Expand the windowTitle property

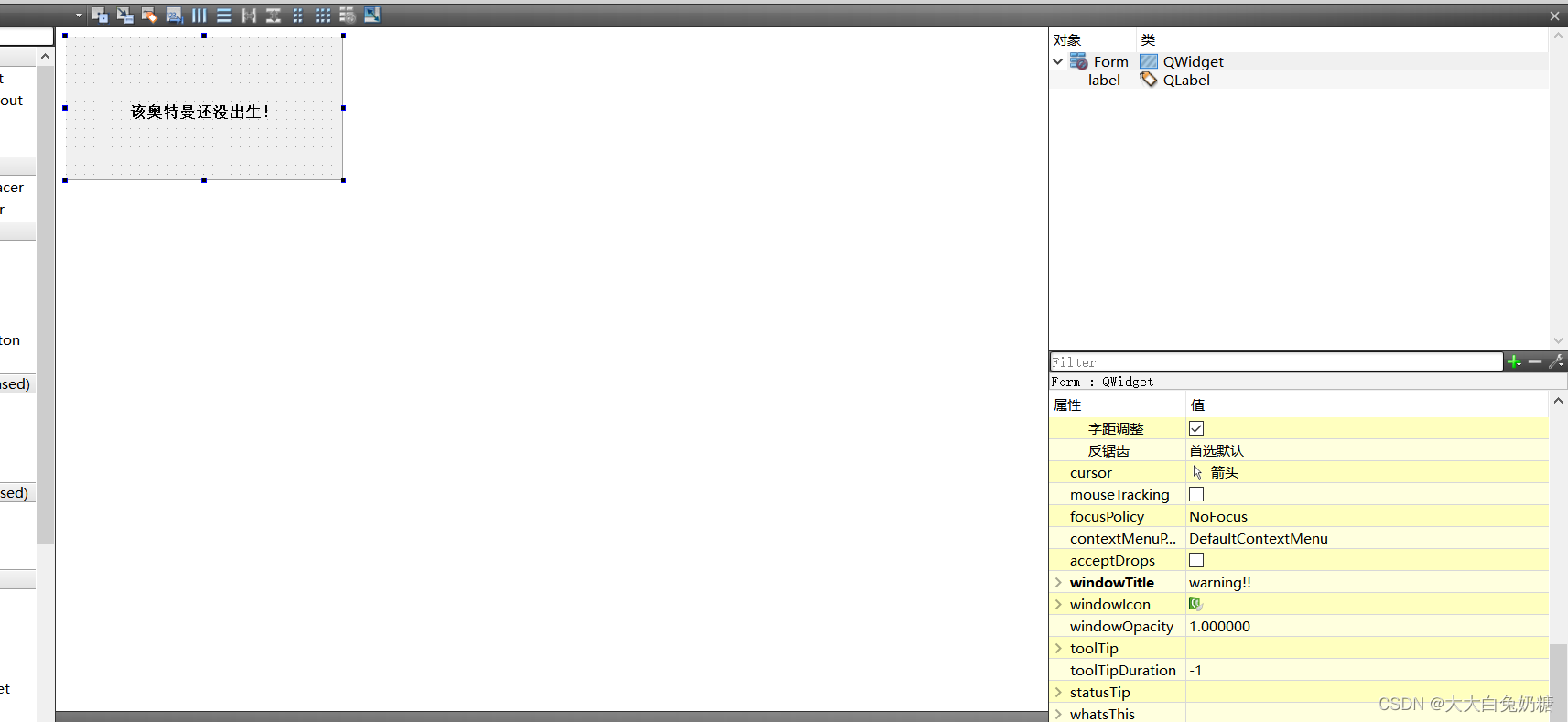[x=1059, y=582]
